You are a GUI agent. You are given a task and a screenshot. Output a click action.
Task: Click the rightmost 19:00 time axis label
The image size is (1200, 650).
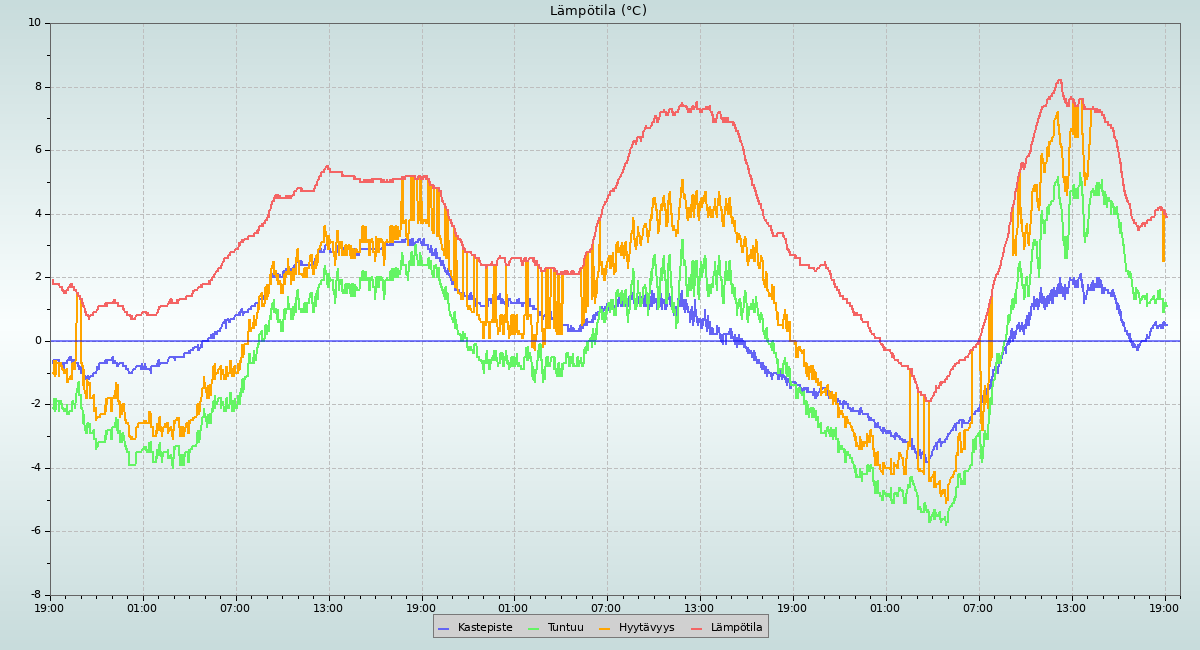[x=1165, y=608]
